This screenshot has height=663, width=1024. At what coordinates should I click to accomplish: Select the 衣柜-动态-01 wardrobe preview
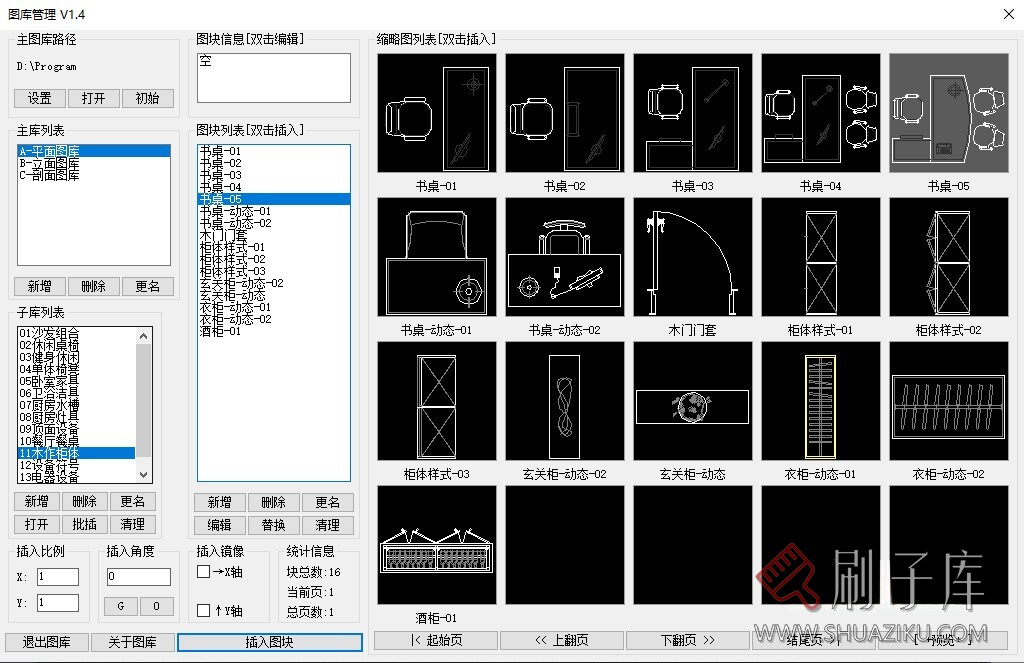tap(820, 400)
